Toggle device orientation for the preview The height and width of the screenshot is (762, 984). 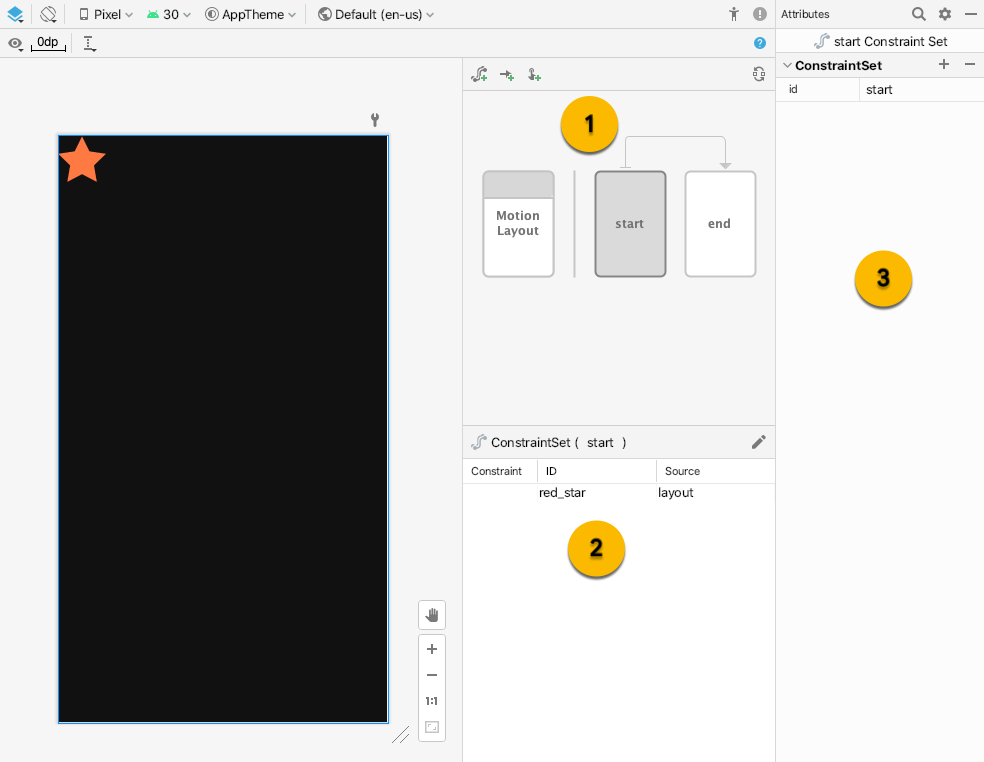click(46, 13)
